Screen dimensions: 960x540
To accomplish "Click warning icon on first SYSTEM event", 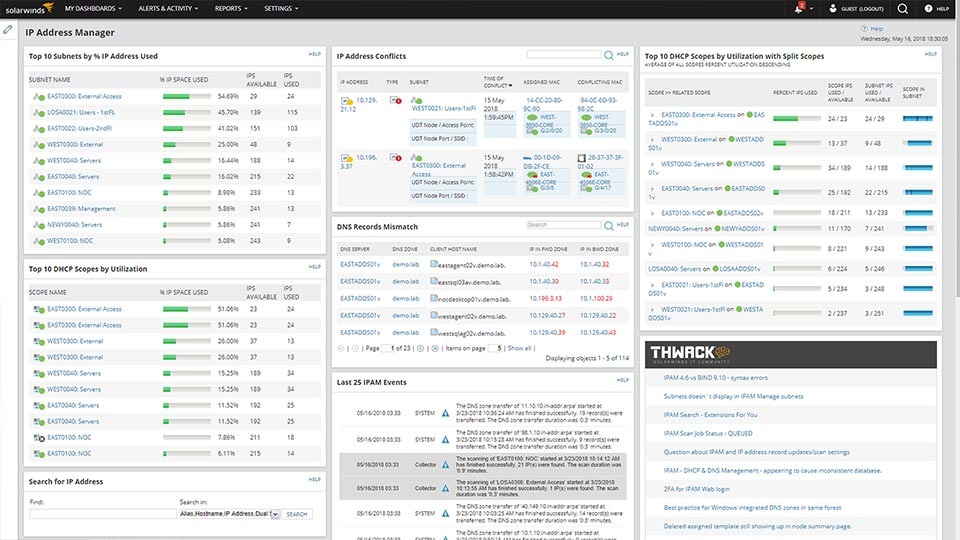I will tap(445, 413).
